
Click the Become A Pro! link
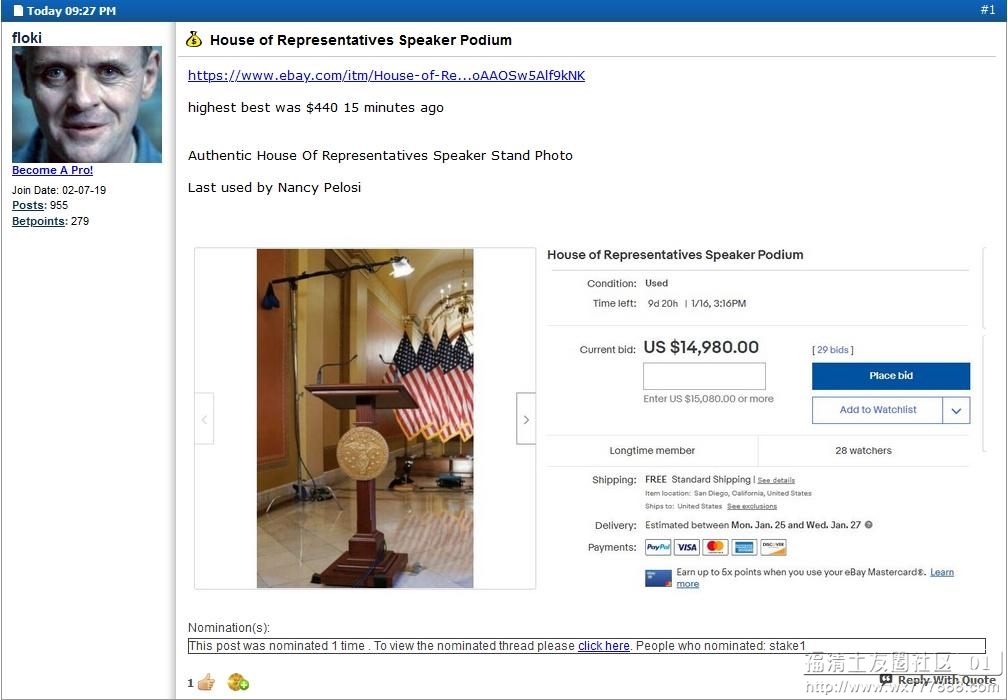(x=53, y=170)
